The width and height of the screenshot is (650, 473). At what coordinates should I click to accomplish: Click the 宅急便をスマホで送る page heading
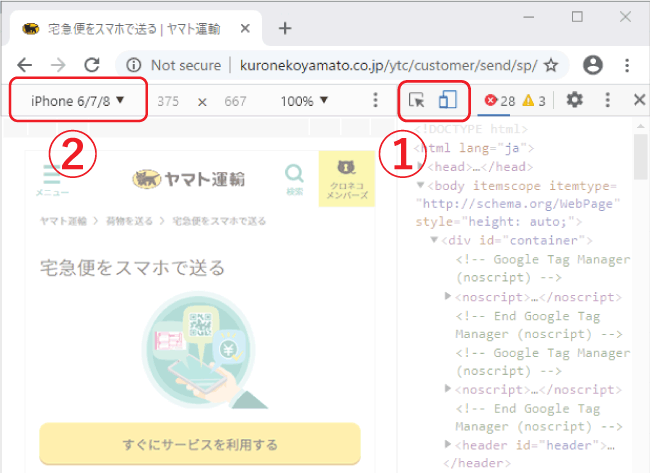pyautogui.click(x=132, y=267)
